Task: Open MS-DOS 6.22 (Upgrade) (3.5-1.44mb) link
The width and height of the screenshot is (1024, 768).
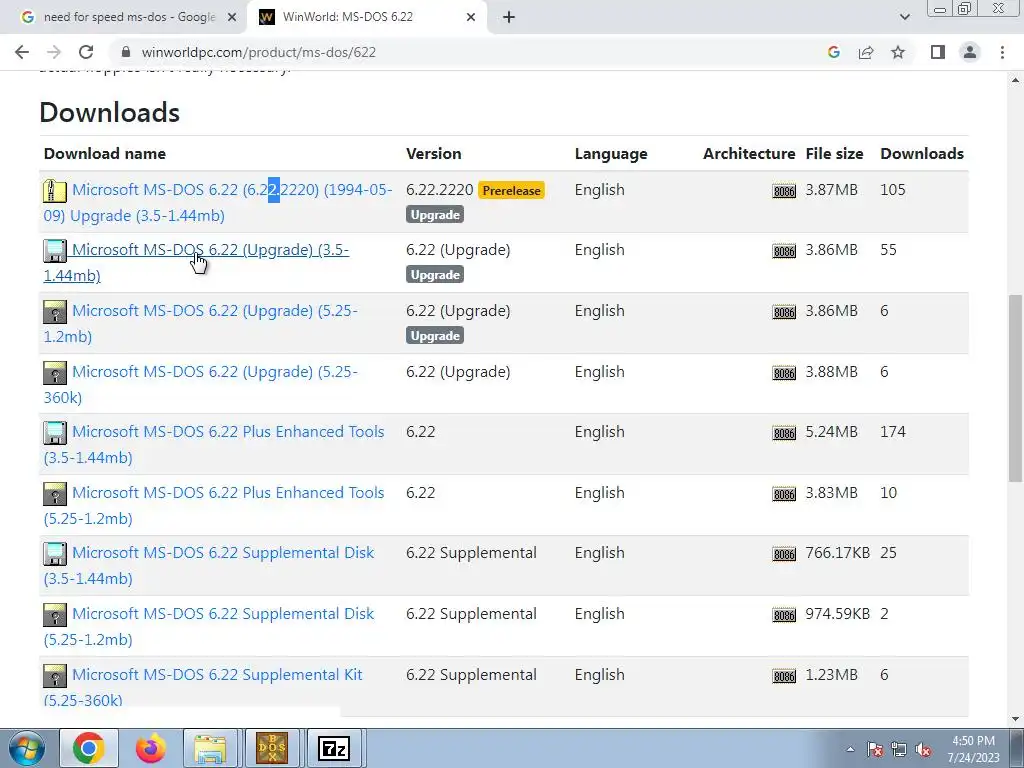Action: tap(197, 263)
